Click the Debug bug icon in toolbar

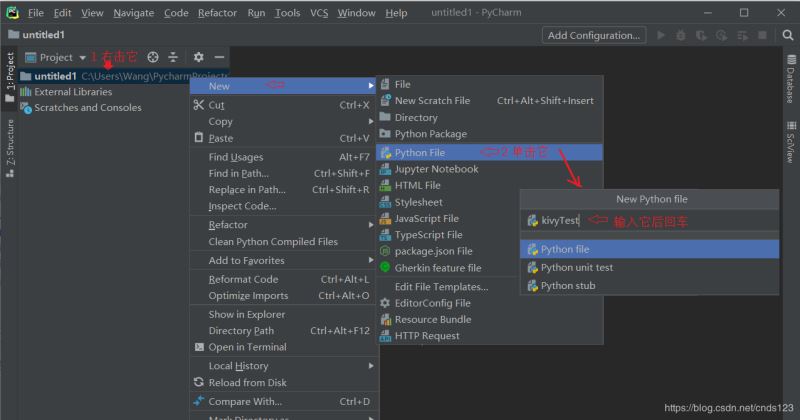[681, 35]
